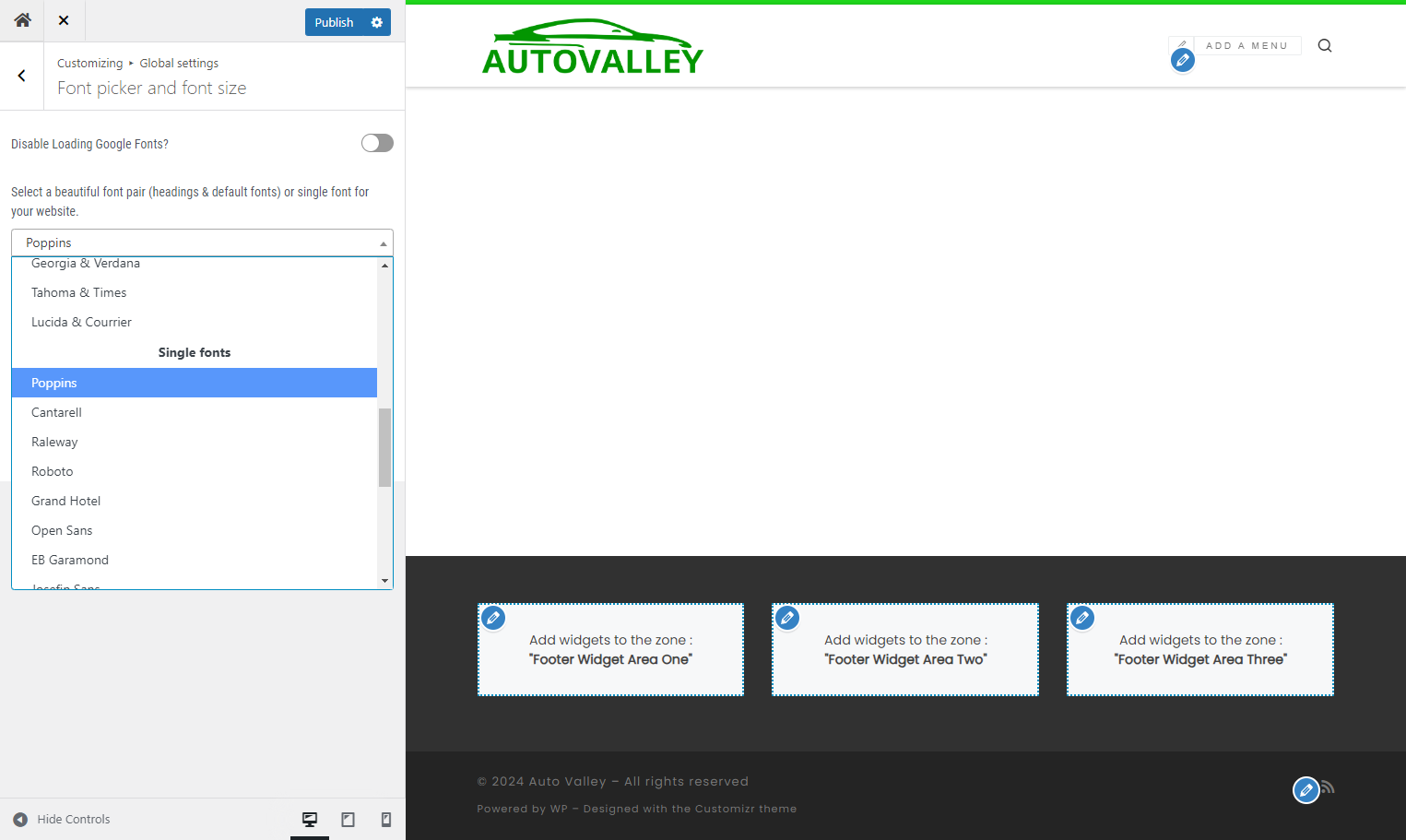Edit Footer Widget Area Two pencil icon
1406x840 pixels.
pos(787,618)
